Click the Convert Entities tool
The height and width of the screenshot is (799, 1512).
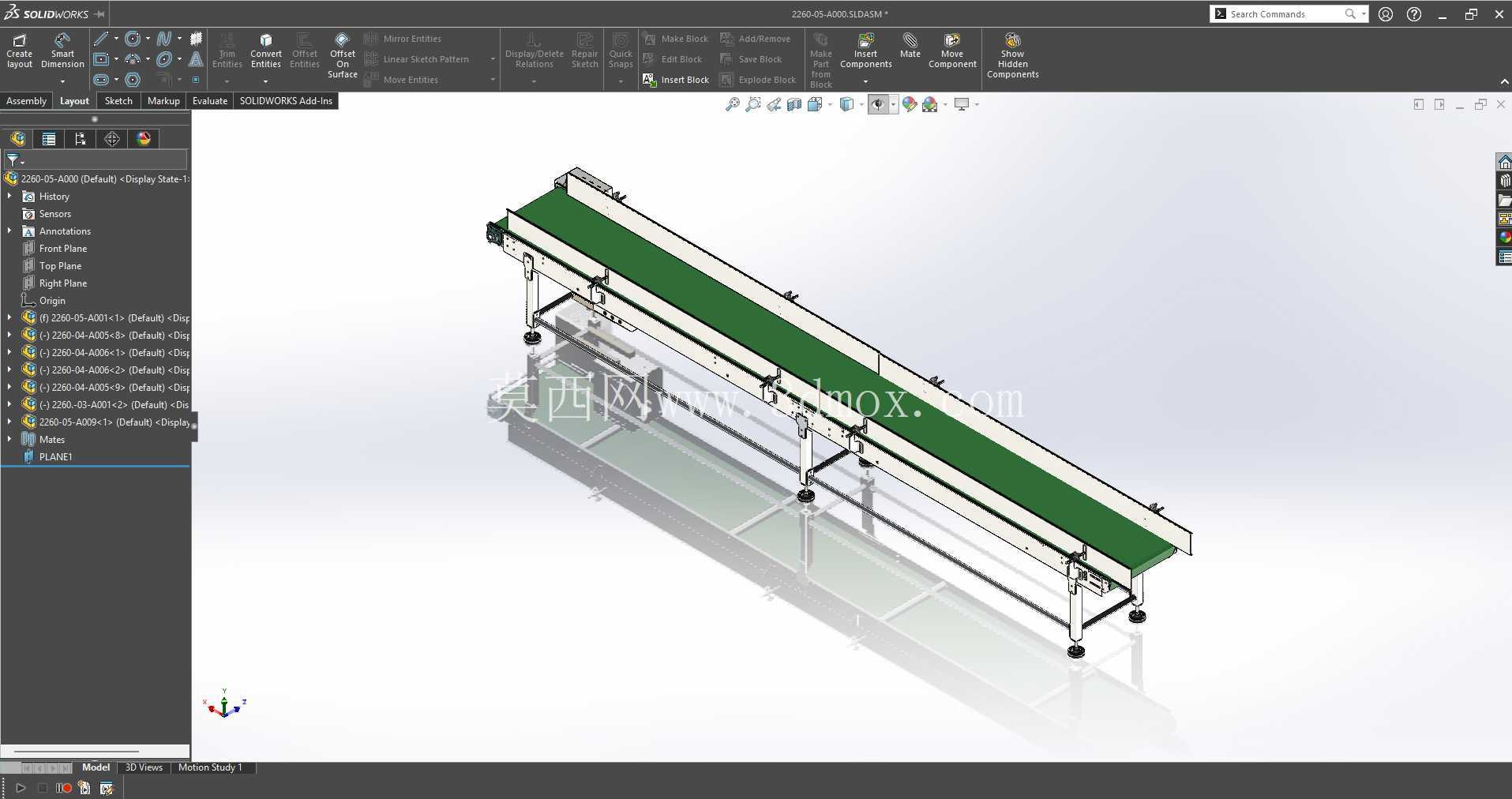(266, 51)
